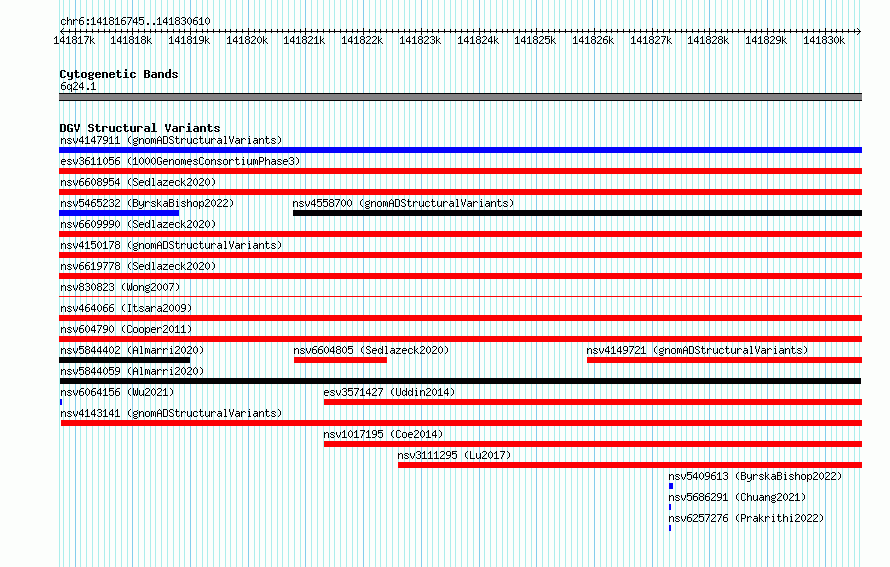The width and height of the screenshot is (890, 567).
Task: Click the red nsv4149721 variant bar
Action: pyautogui.click(x=724, y=360)
